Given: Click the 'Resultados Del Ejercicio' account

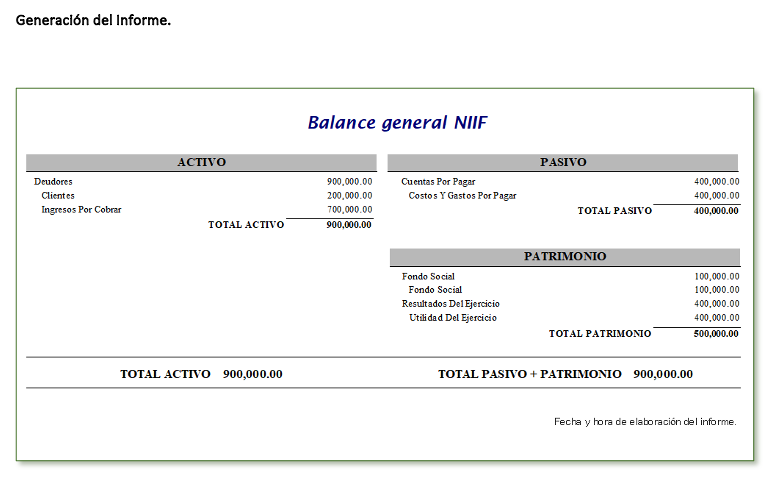Looking at the screenshot, I should click(x=450, y=304).
